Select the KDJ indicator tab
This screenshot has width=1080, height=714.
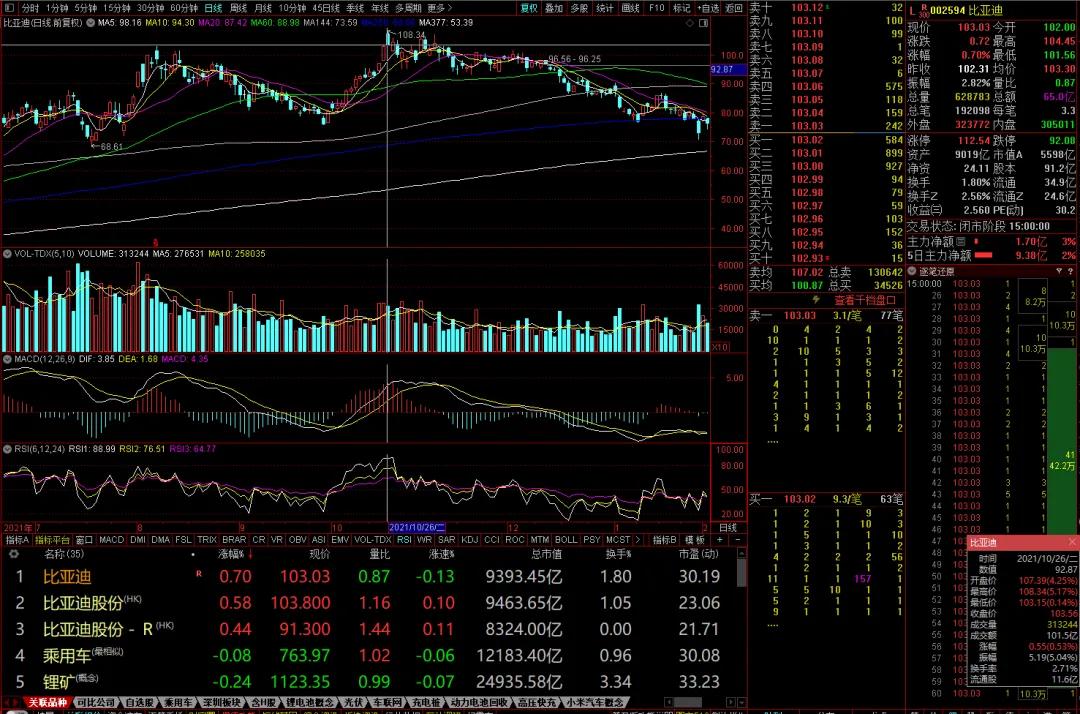469,540
